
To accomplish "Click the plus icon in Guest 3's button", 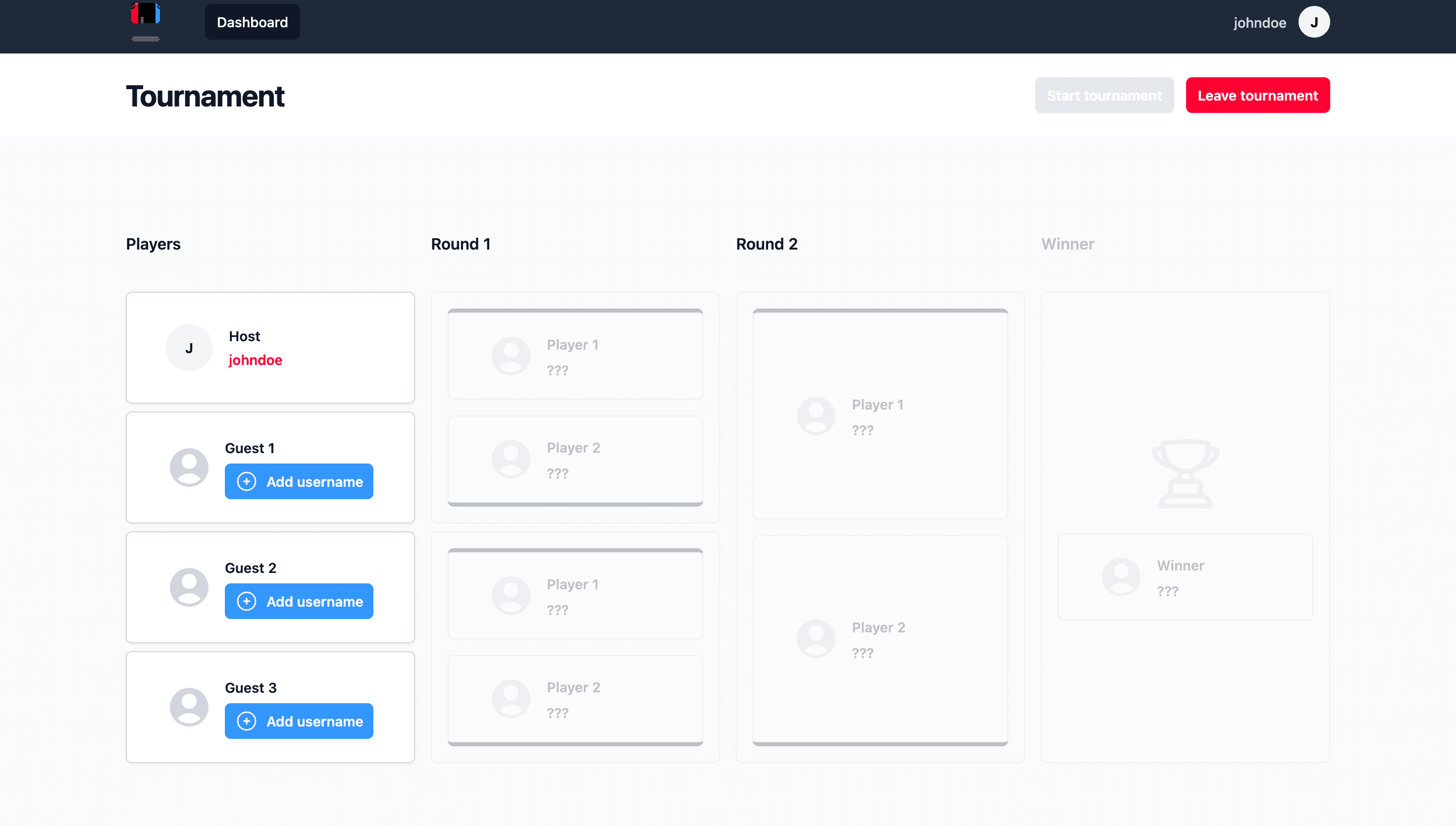I will click(247, 722).
